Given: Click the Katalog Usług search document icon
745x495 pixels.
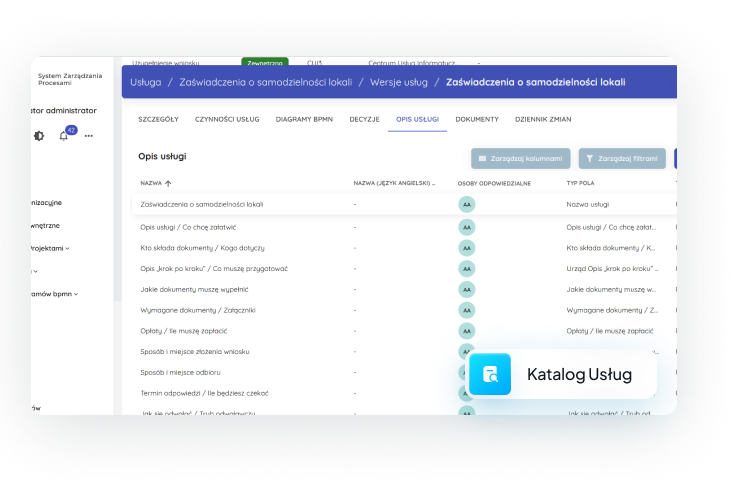Looking at the screenshot, I should point(490,375).
